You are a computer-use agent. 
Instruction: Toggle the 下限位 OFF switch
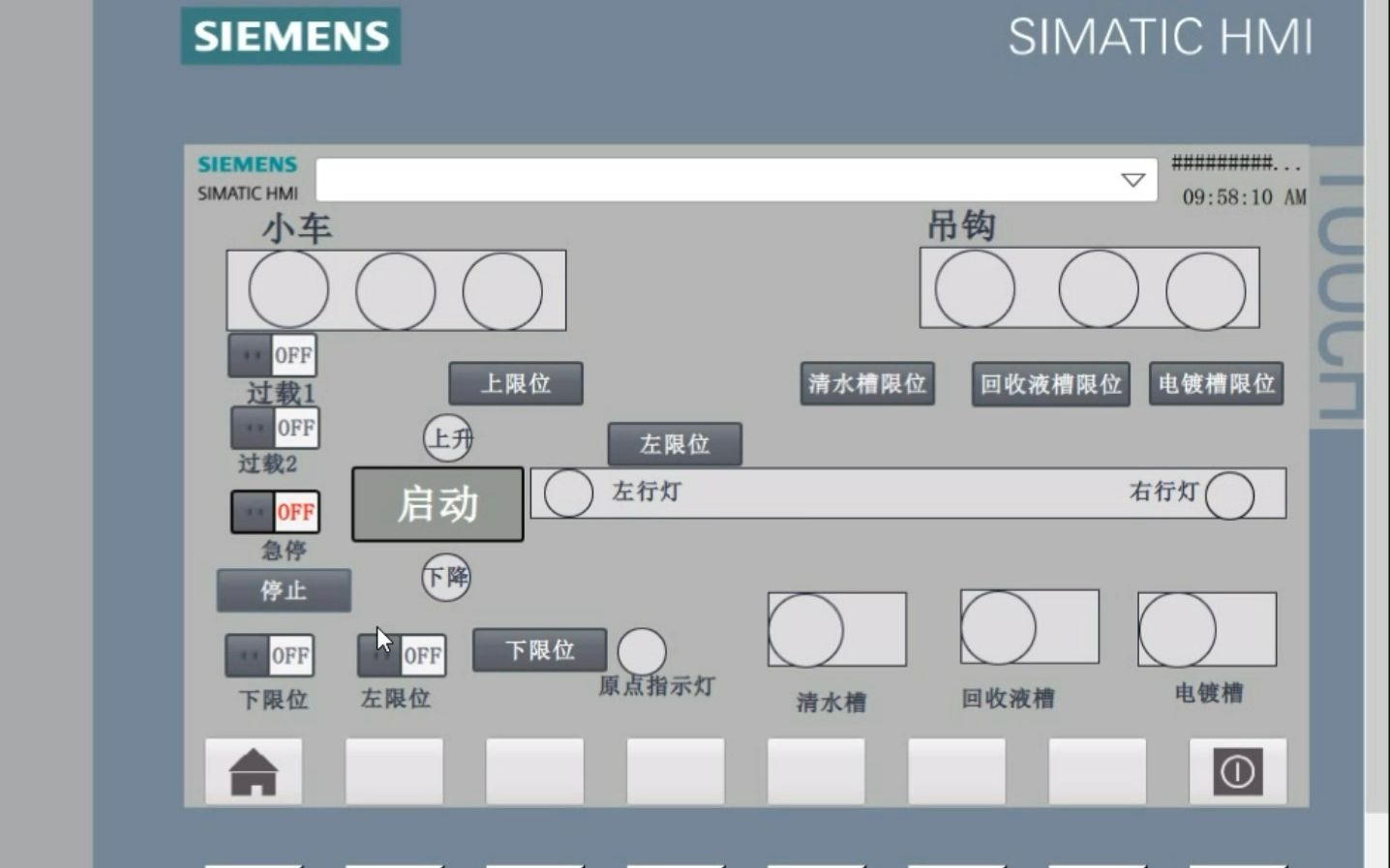coord(269,655)
